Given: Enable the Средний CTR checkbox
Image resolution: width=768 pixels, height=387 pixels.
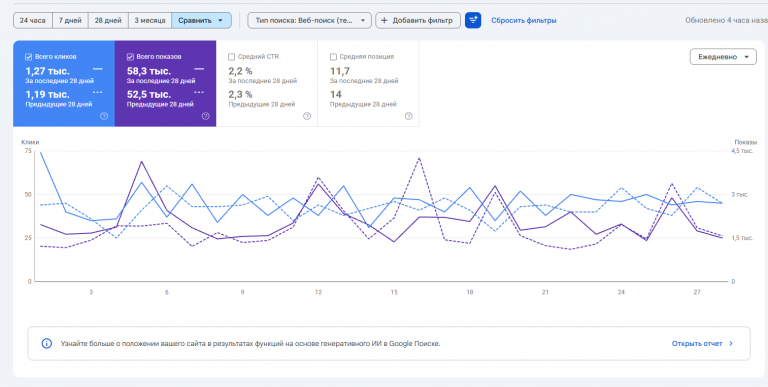Looking at the screenshot, I should pos(232,57).
